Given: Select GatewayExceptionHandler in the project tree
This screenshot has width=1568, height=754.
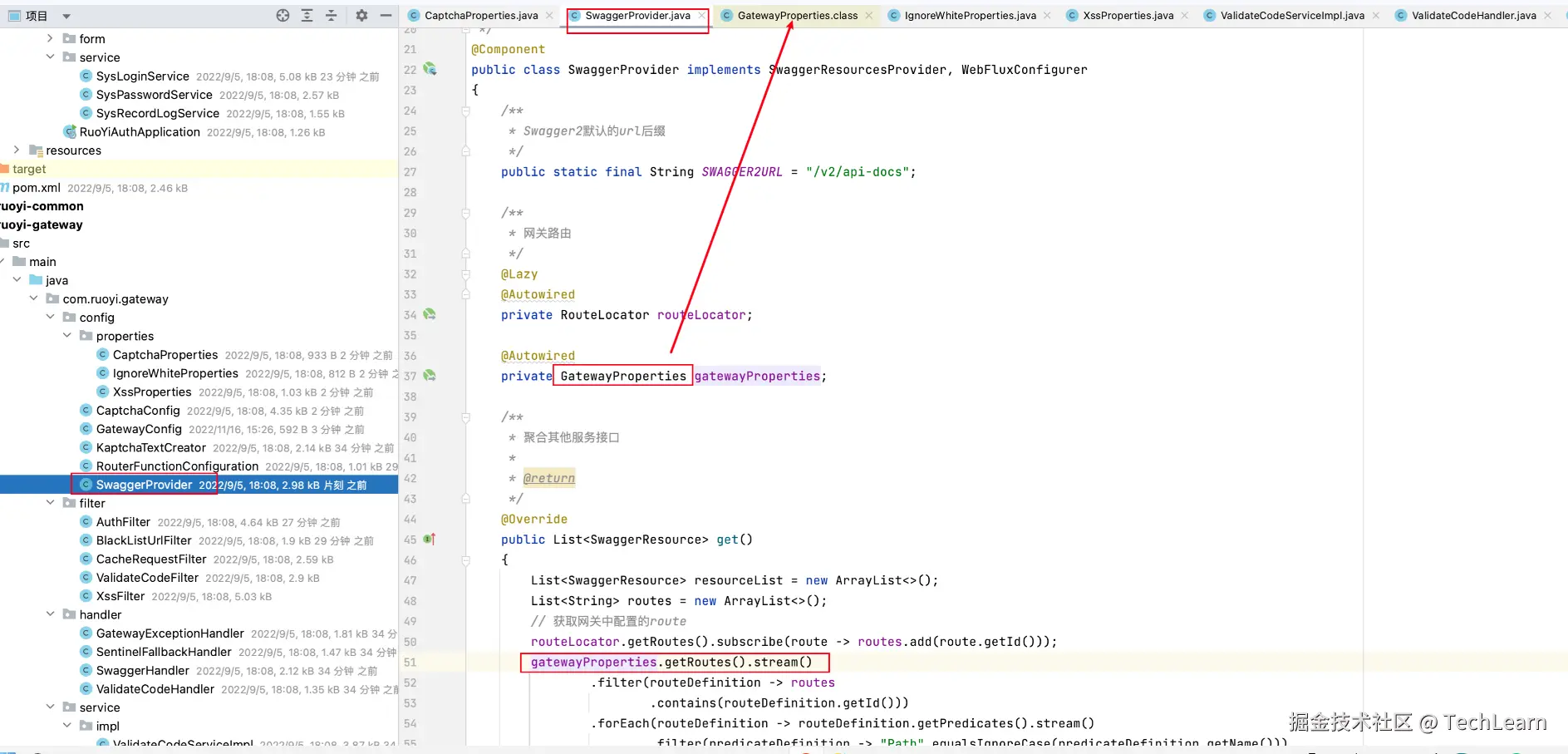Looking at the screenshot, I should pos(170,633).
